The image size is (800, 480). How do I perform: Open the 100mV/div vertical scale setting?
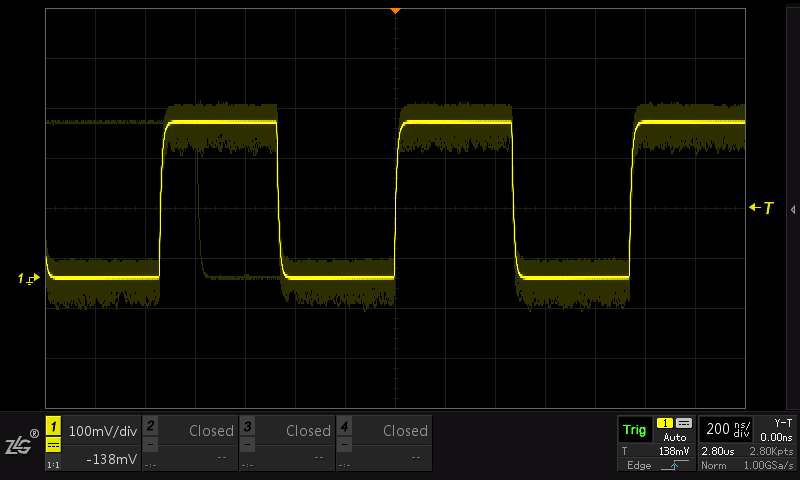[x=102, y=431]
